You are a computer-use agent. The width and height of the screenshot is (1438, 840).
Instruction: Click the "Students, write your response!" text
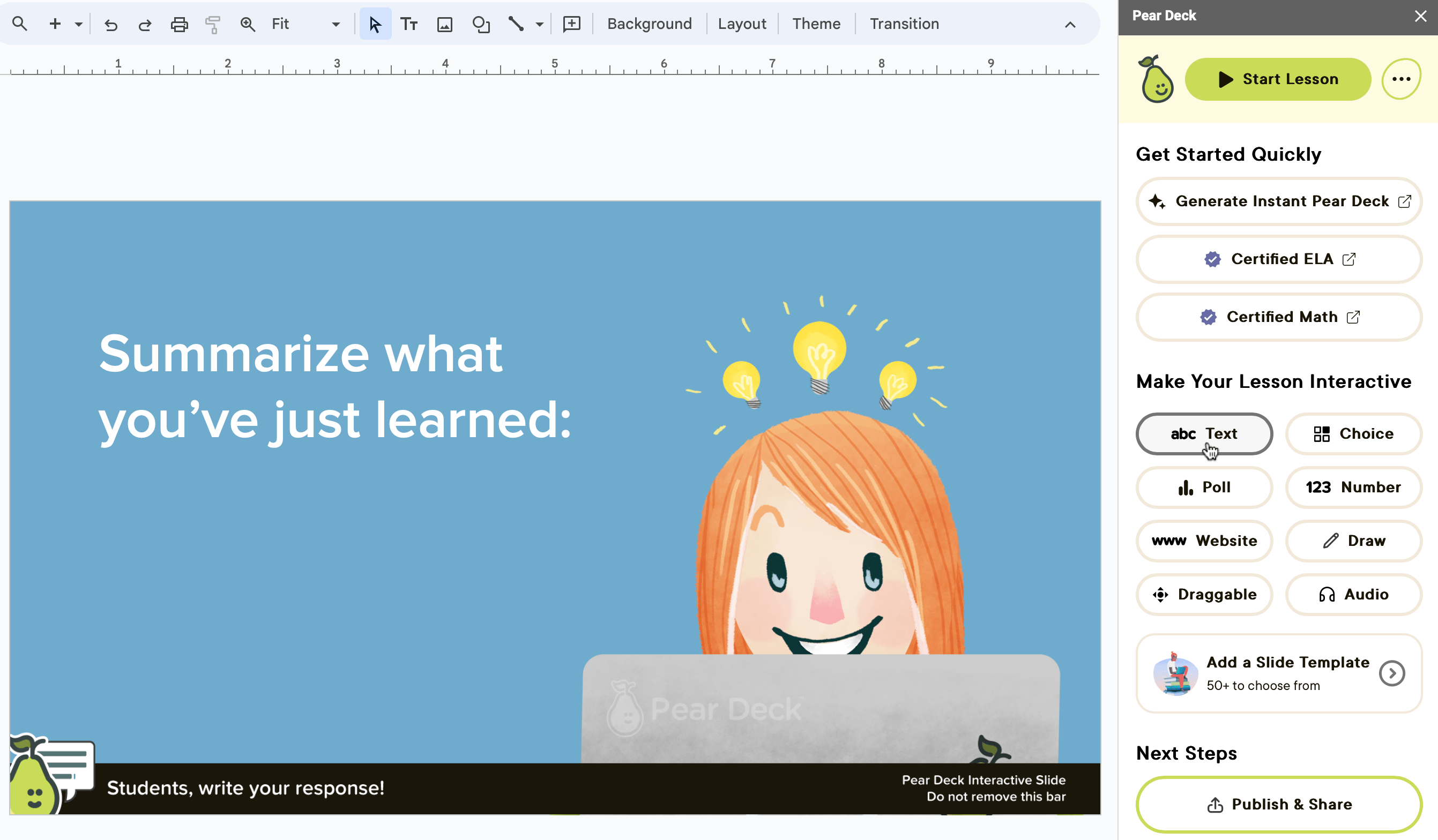[x=245, y=788]
